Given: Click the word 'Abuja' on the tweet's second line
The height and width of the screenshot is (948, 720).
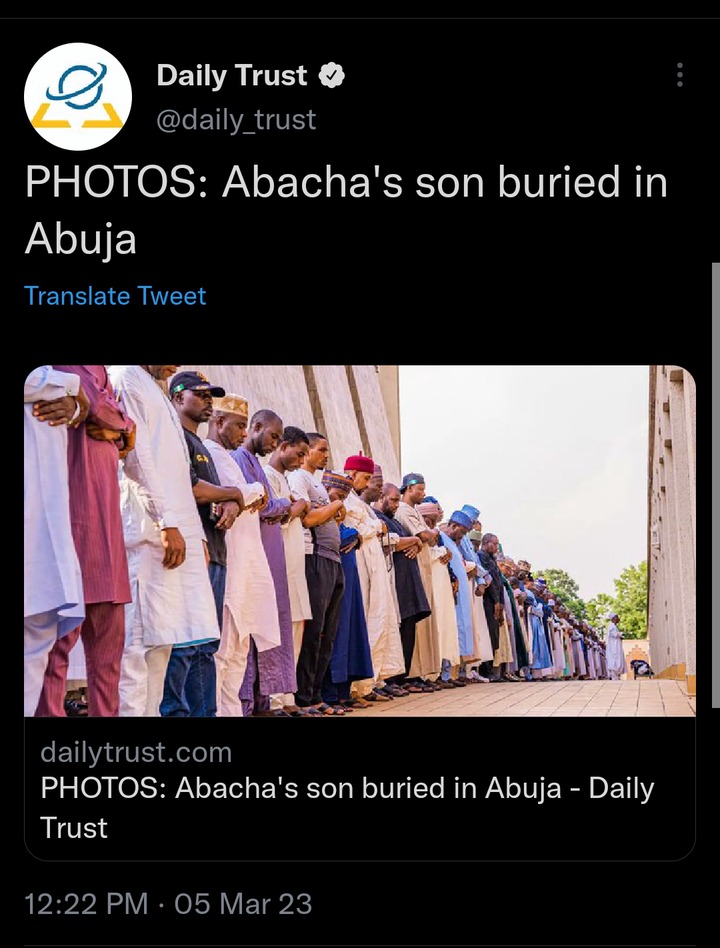Looking at the screenshot, I should click(x=80, y=239).
